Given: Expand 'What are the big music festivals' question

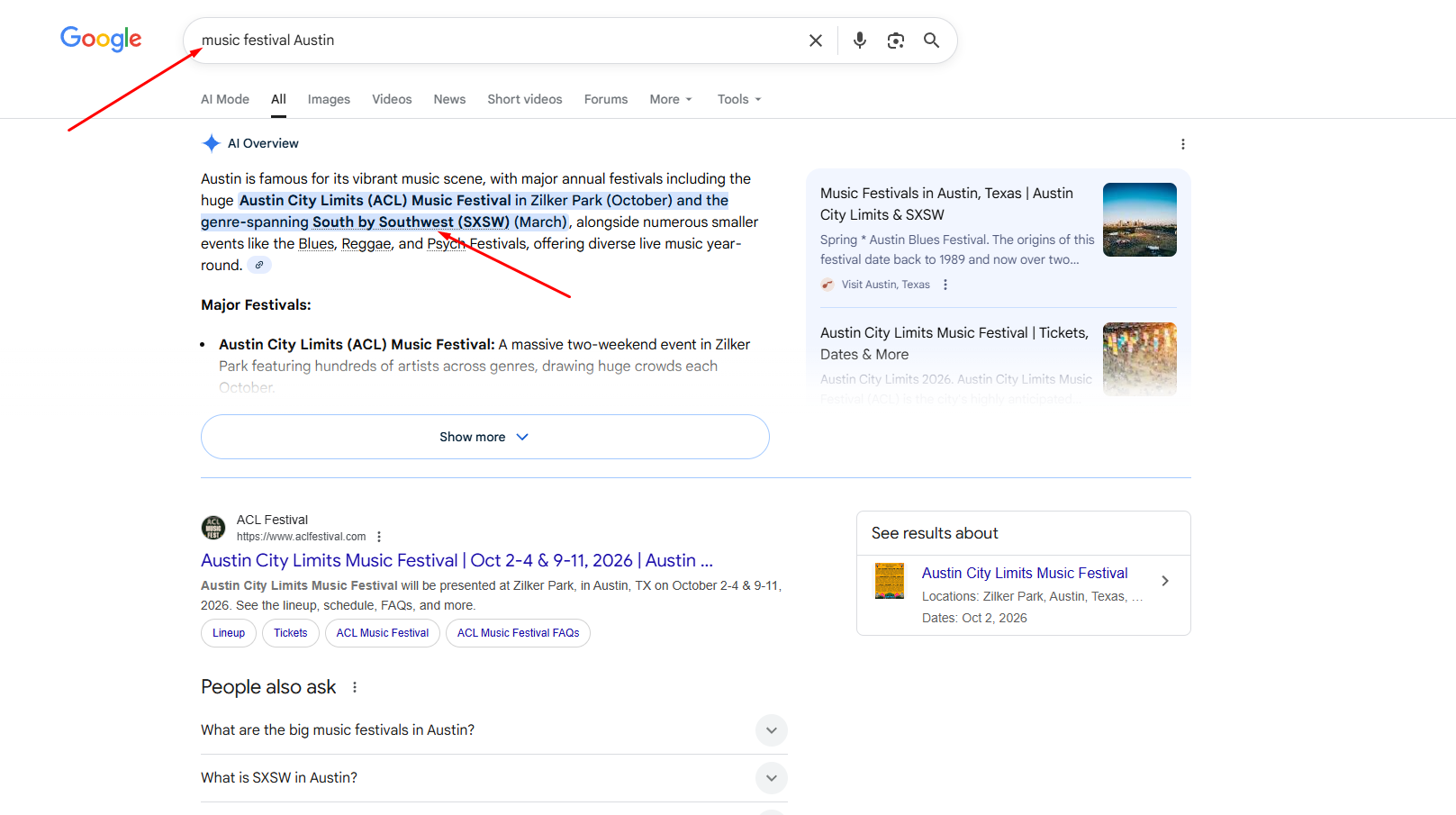Looking at the screenshot, I should [x=771, y=730].
